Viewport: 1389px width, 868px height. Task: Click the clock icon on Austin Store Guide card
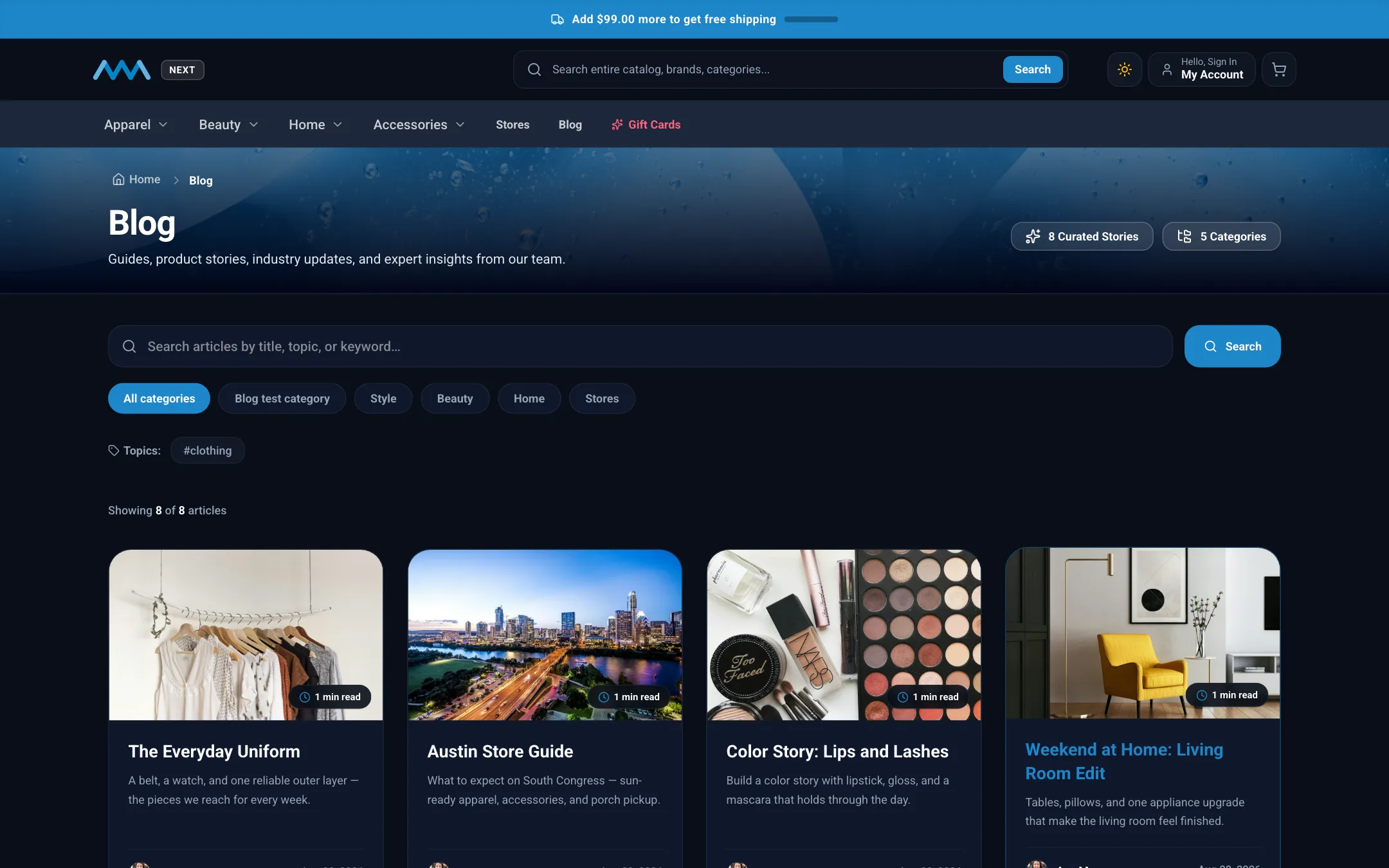pyautogui.click(x=604, y=697)
